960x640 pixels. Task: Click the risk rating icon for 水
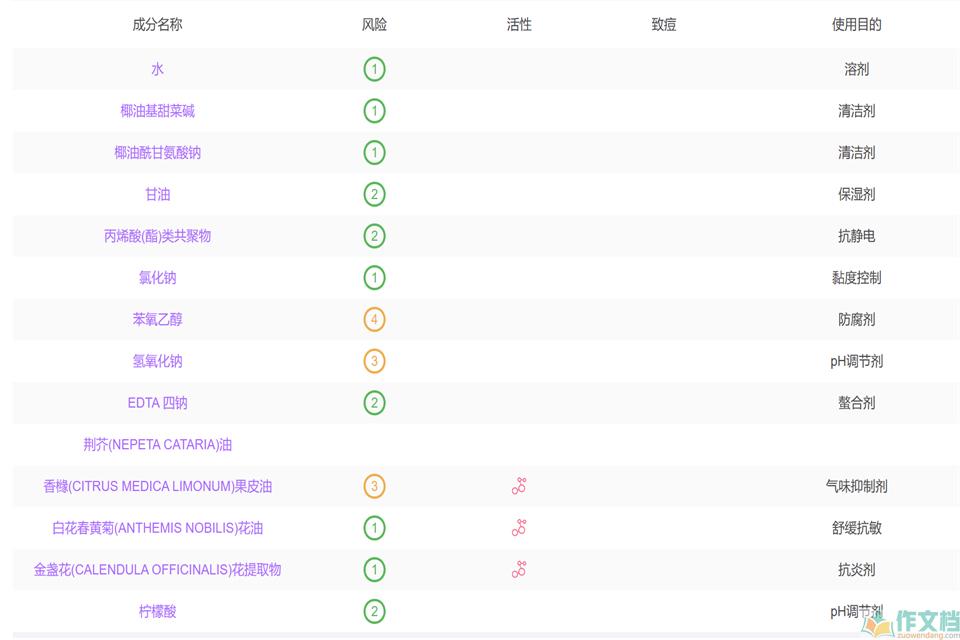pyautogui.click(x=374, y=69)
